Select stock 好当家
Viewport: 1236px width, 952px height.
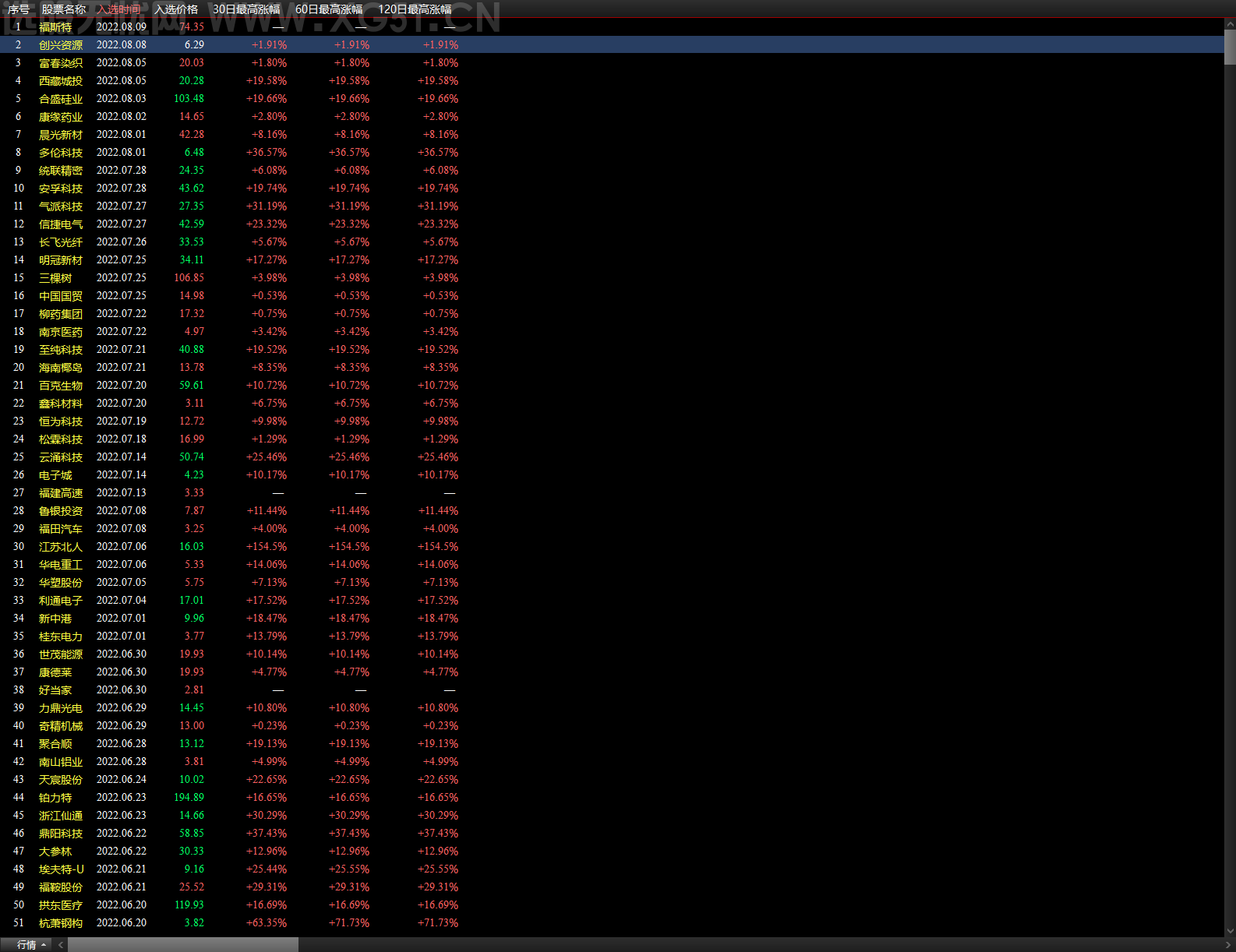pos(55,690)
